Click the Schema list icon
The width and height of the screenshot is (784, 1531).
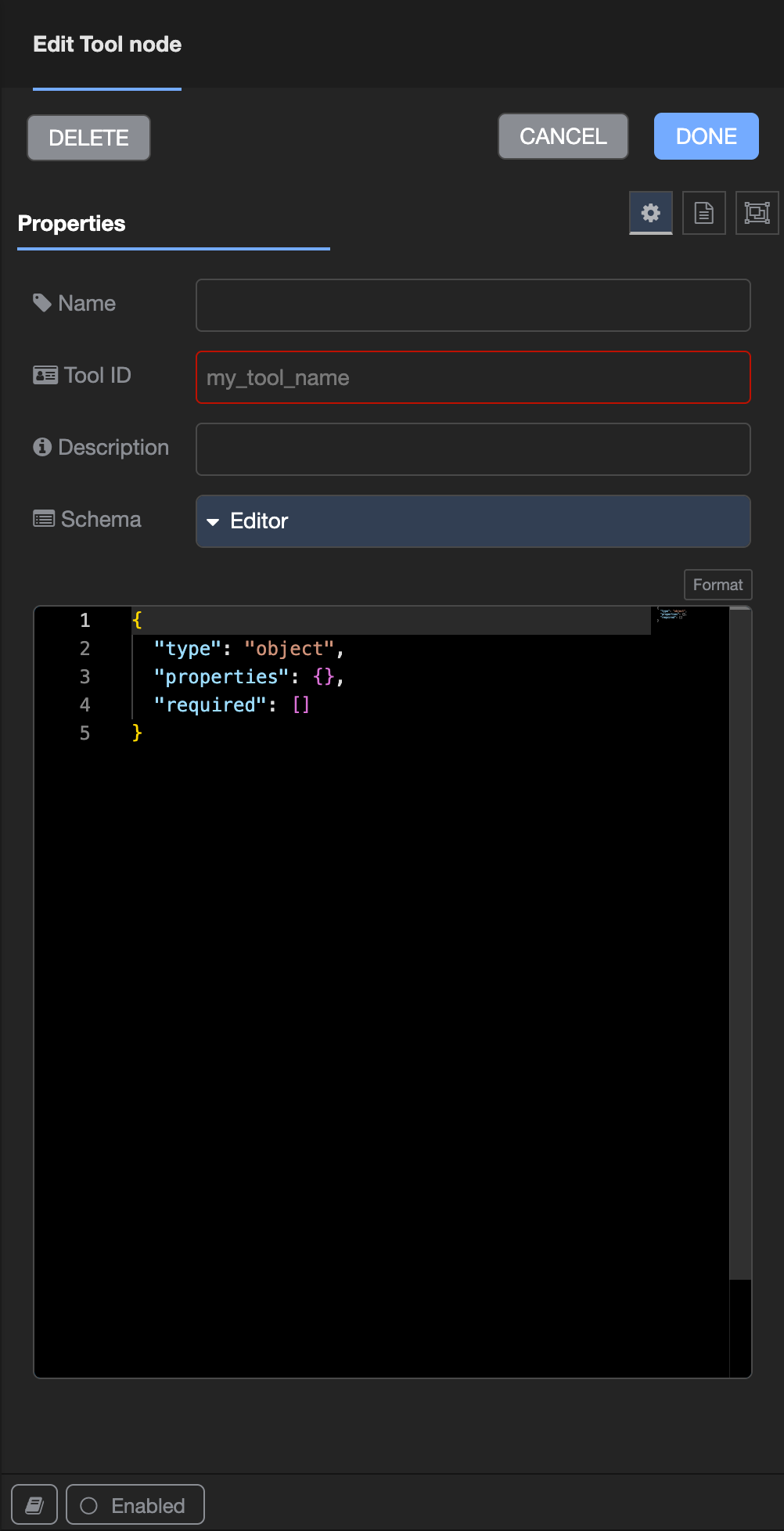pyautogui.click(x=44, y=519)
